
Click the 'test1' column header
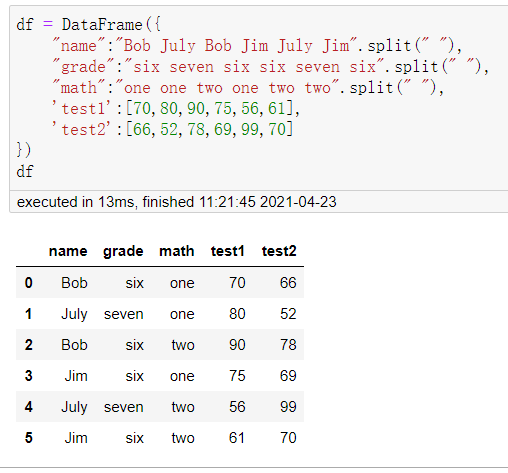[x=228, y=251]
